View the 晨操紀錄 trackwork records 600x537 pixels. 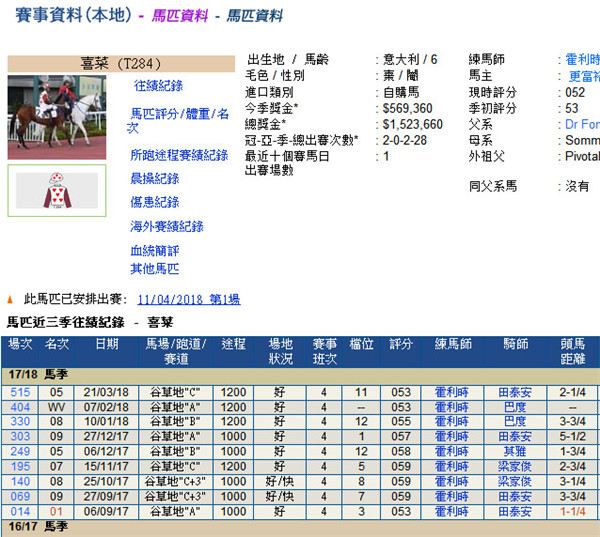coord(154,178)
